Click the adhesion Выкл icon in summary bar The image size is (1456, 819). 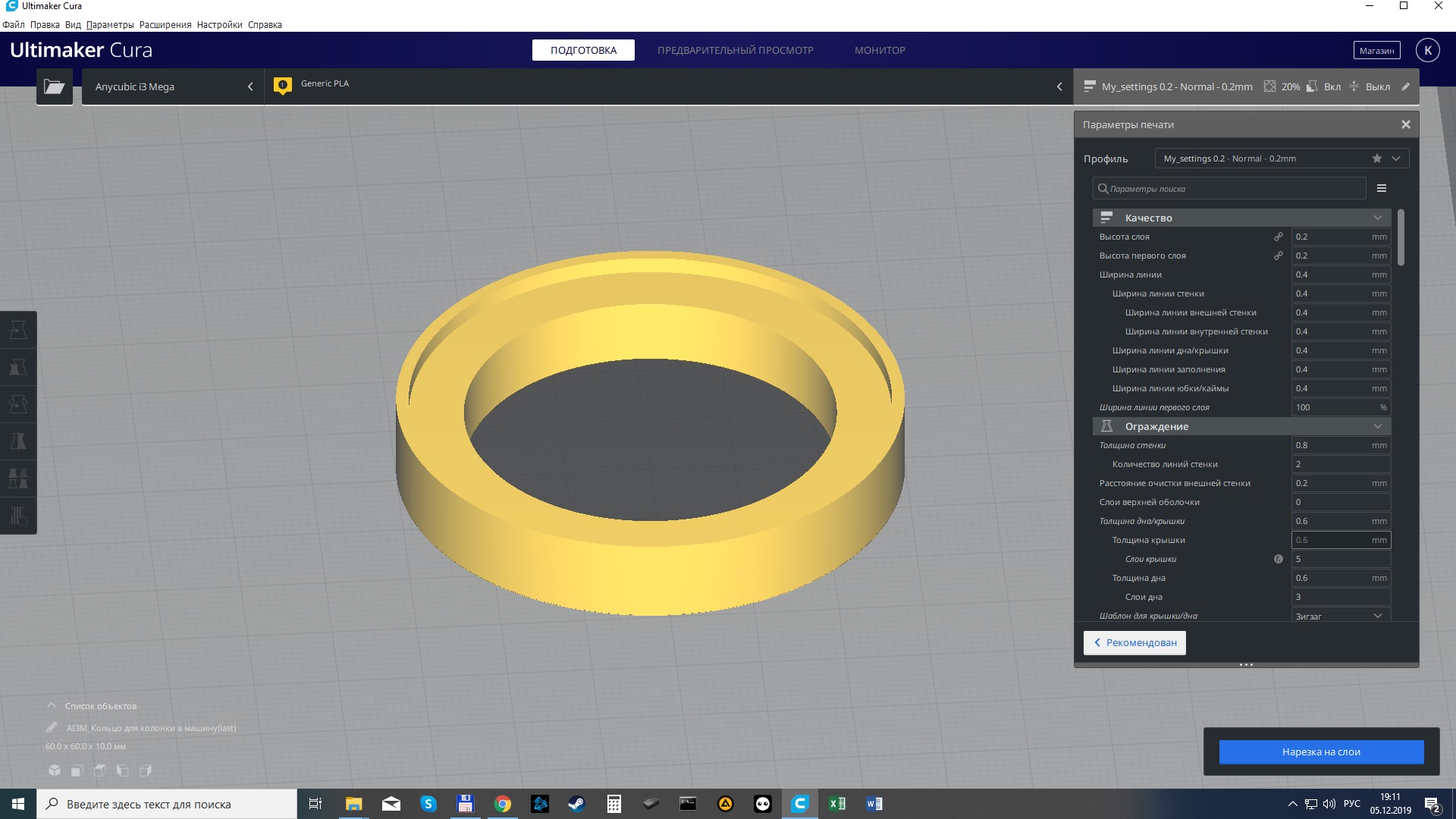1354,86
